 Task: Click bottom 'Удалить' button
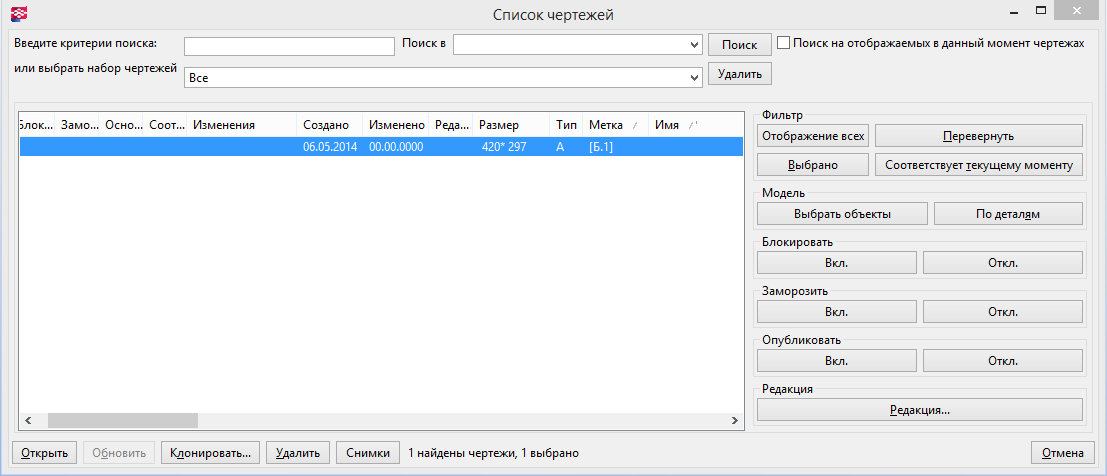298,453
